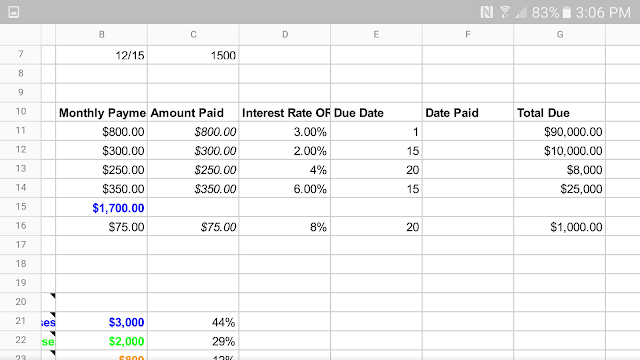The height and width of the screenshot is (360, 640).
Task: Tap the image notification icon in status bar
Action: (x=13, y=12)
